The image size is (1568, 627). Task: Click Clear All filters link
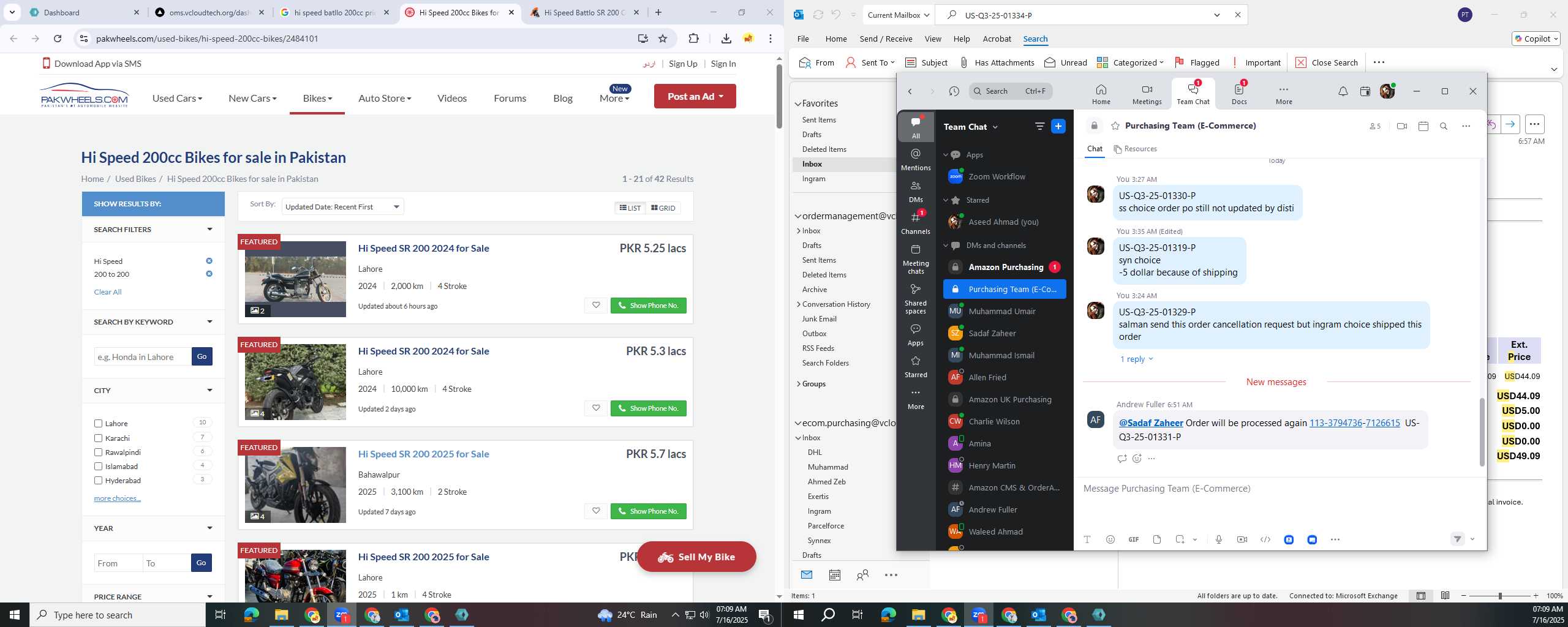point(108,292)
